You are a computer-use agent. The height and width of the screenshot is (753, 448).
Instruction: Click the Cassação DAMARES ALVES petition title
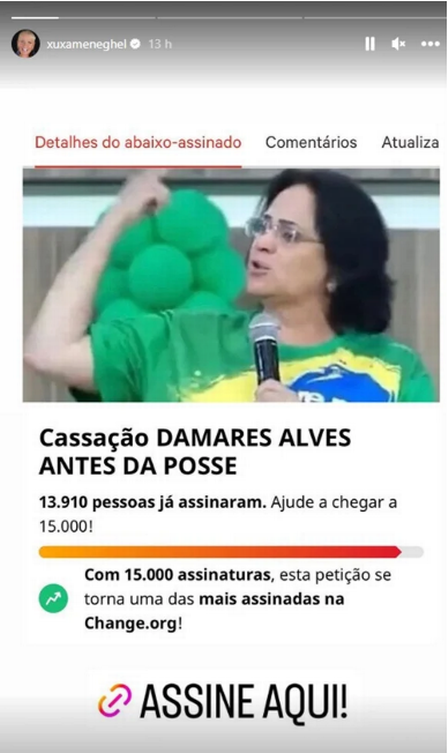point(195,451)
